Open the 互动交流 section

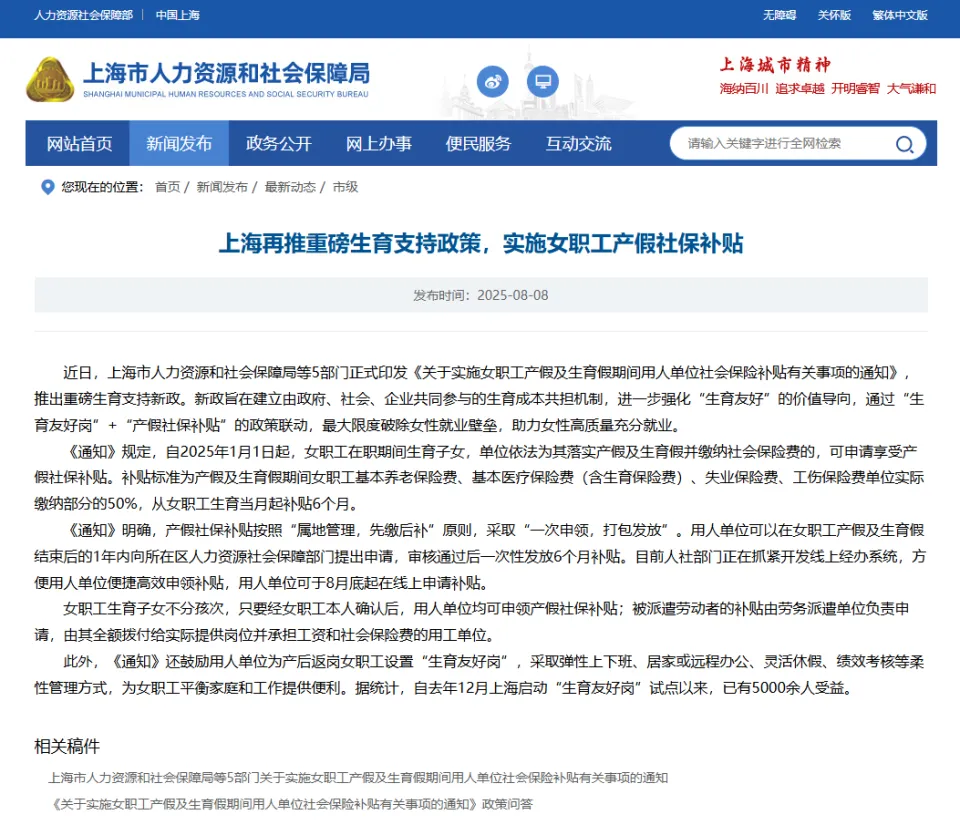(x=578, y=143)
